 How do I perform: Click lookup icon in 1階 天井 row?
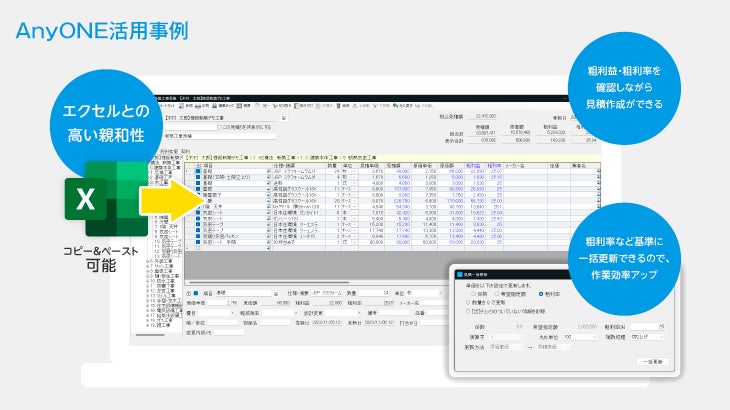pyautogui.click(x=268, y=207)
